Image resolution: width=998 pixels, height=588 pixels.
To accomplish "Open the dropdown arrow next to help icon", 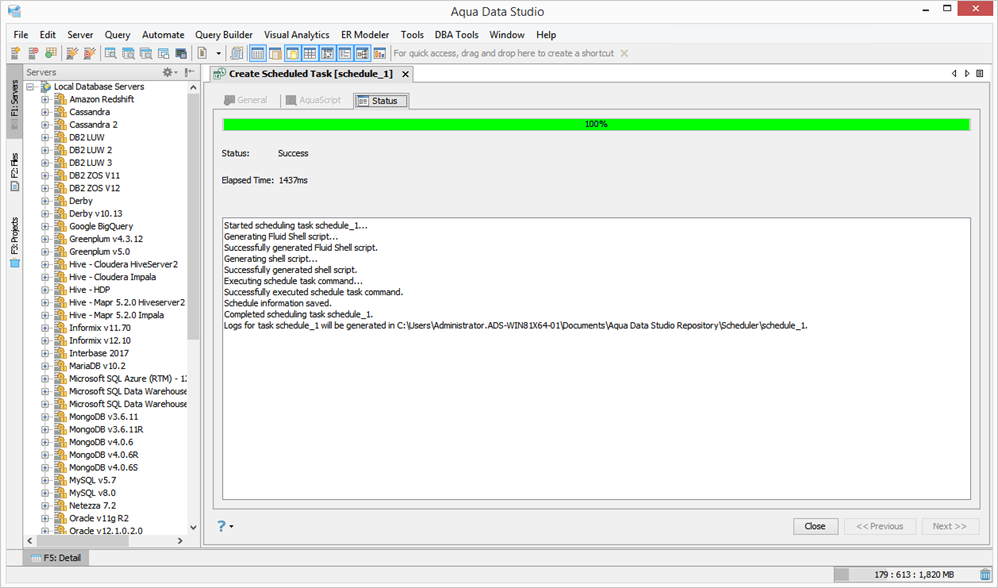I will click(231, 527).
